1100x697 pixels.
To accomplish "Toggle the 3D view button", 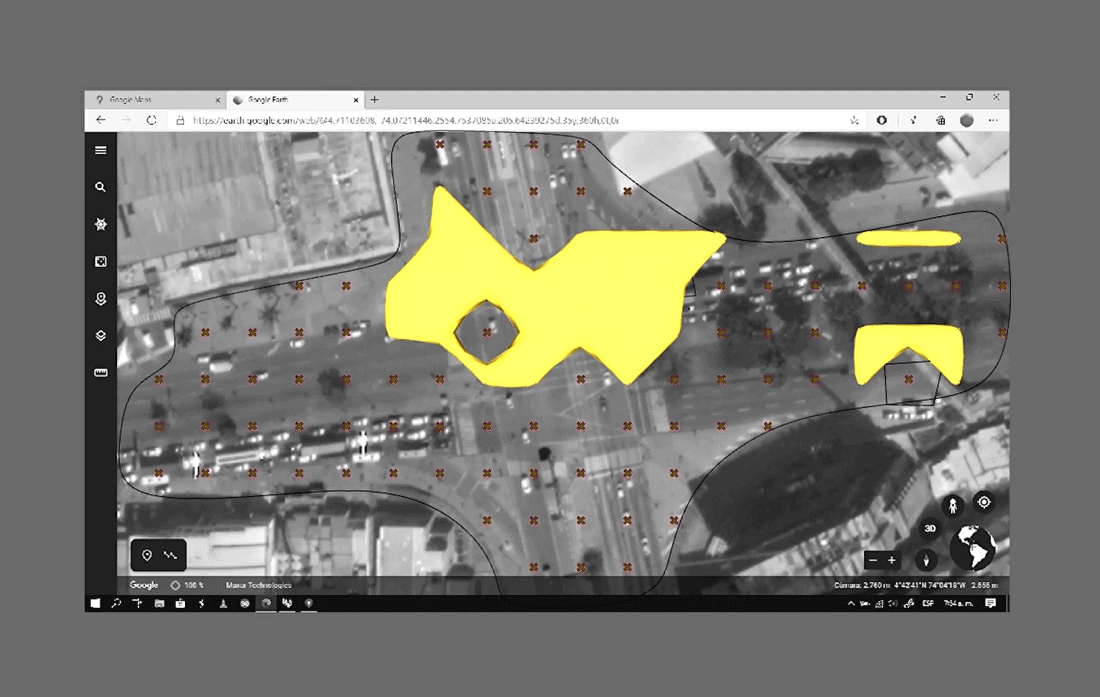I will pyautogui.click(x=929, y=528).
